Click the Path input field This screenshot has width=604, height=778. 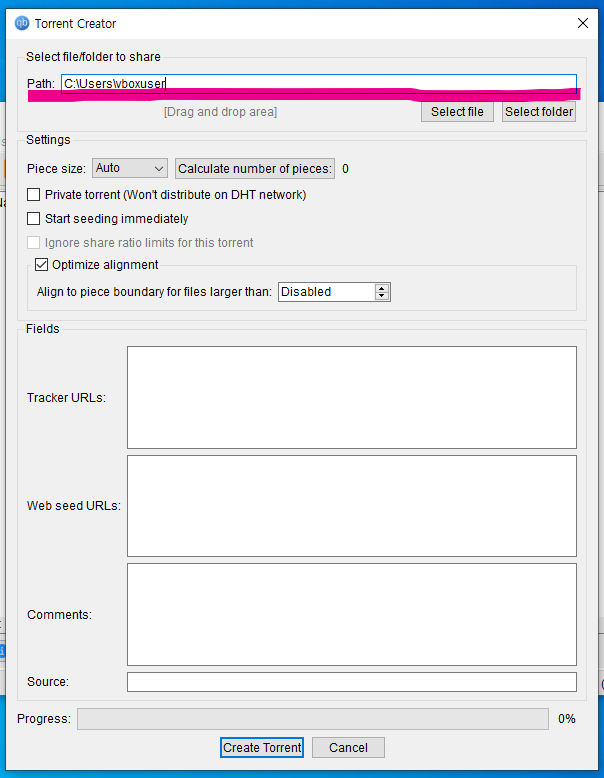[319, 83]
